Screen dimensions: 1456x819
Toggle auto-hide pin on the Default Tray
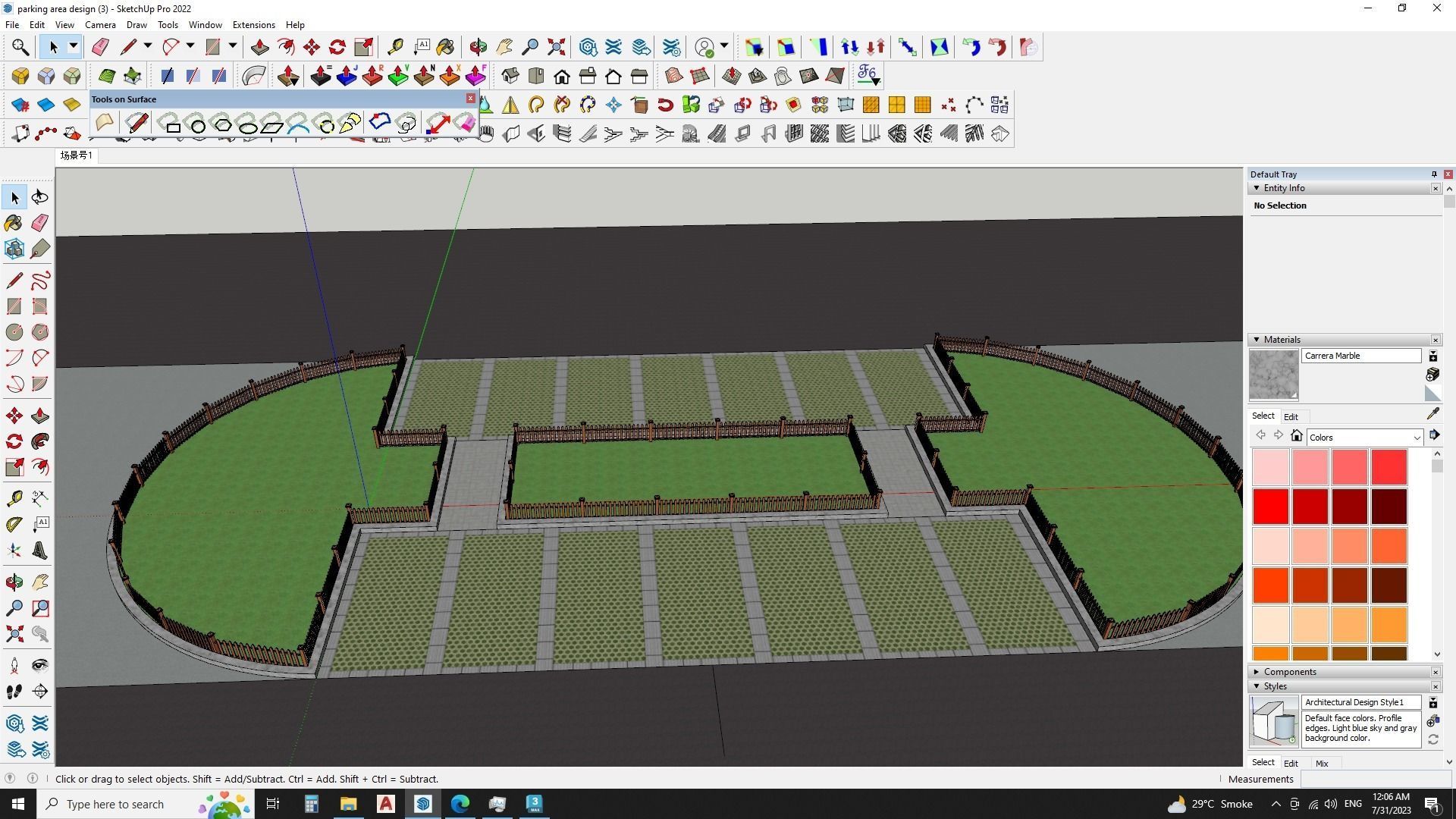(x=1433, y=174)
